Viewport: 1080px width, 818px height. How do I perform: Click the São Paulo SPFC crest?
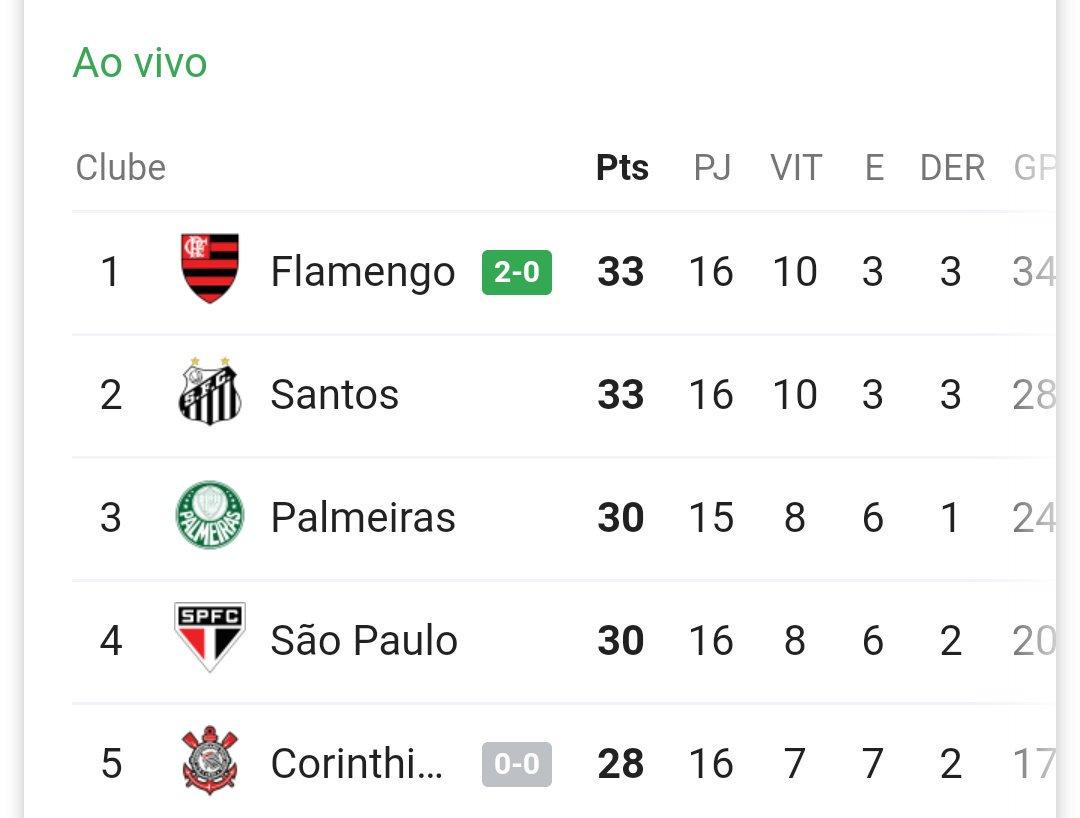click(210, 638)
